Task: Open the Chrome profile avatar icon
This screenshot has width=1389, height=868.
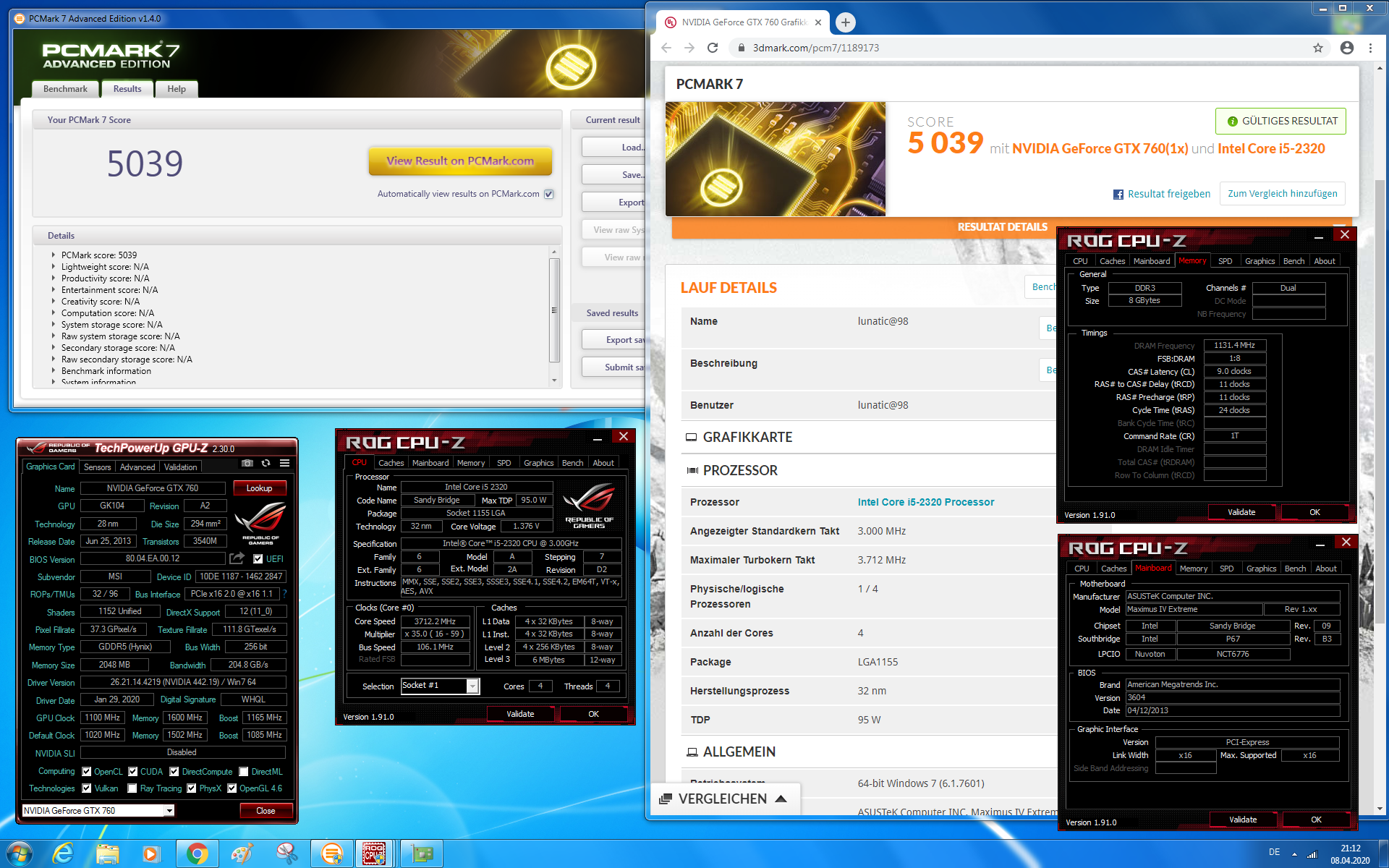Action: click(x=1347, y=48)
